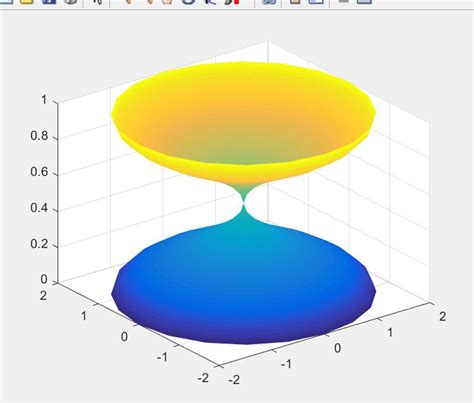Activate the Edit Plot arrow tool
This screenshot has width=474, height=403.
point(97,1)
